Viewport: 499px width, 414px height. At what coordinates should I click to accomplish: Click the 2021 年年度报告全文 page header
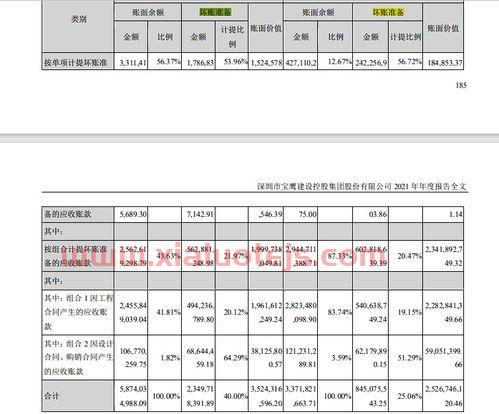(362, 186)
